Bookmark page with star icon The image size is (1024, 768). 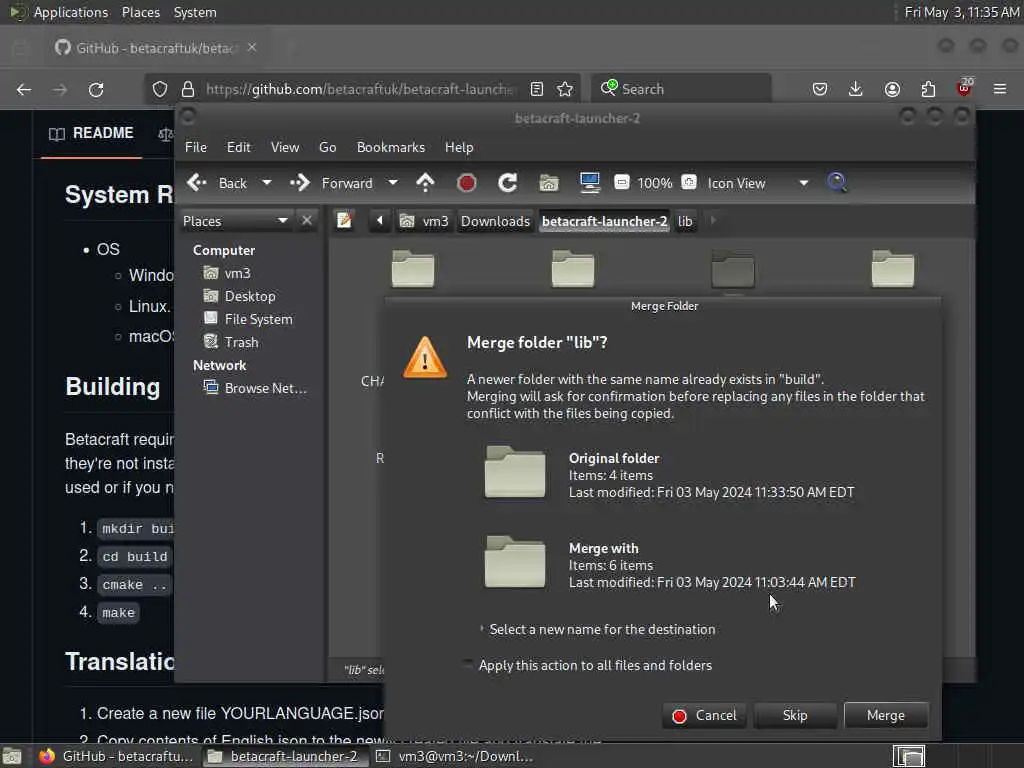click(x=565, y=89)
